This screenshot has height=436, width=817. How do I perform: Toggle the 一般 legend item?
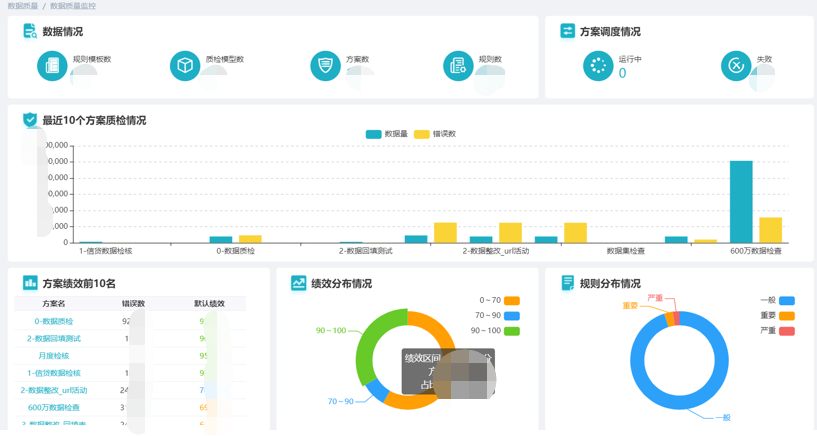777,301
